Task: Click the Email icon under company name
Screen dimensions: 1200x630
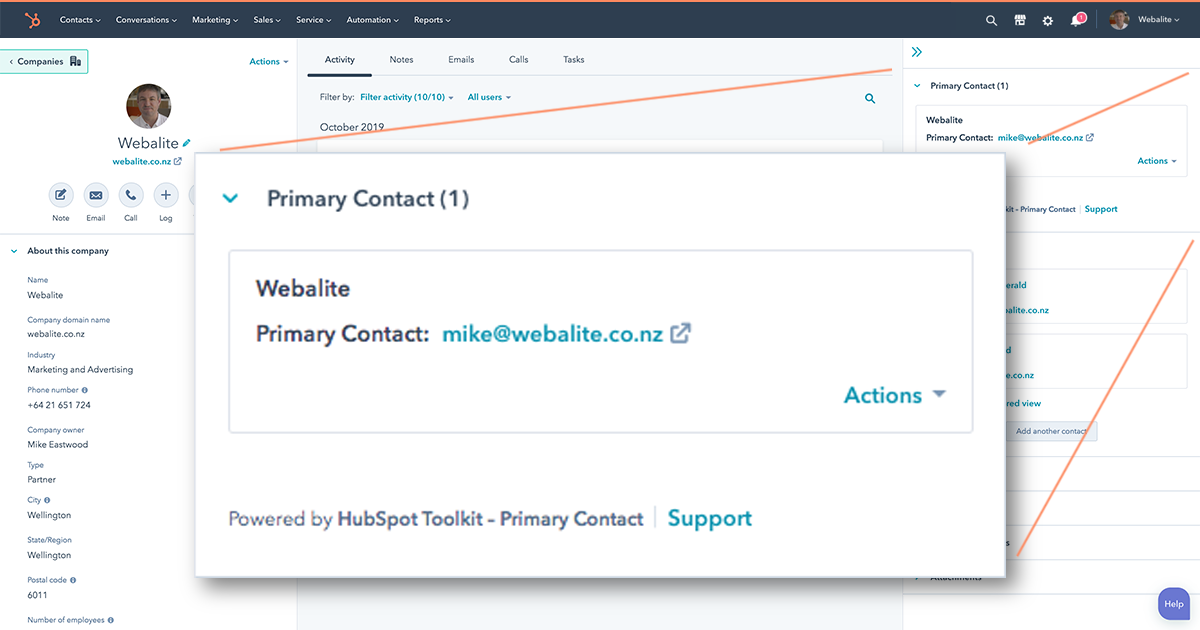Action: tap(96, 195)
